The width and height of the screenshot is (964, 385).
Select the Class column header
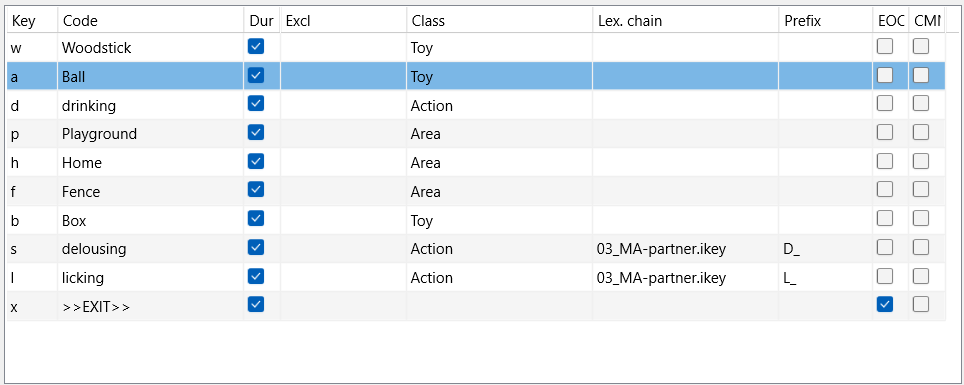point(499,21)
